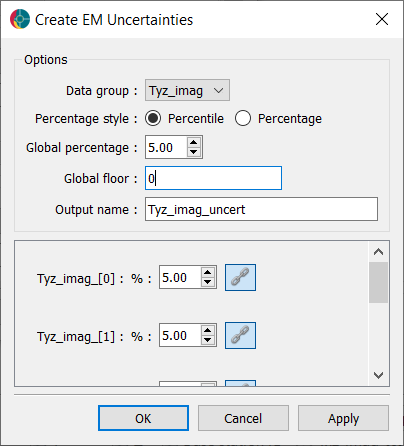
Task: Toggle the link icon for Tyz_imag_[0]
Action: [240, 277]
